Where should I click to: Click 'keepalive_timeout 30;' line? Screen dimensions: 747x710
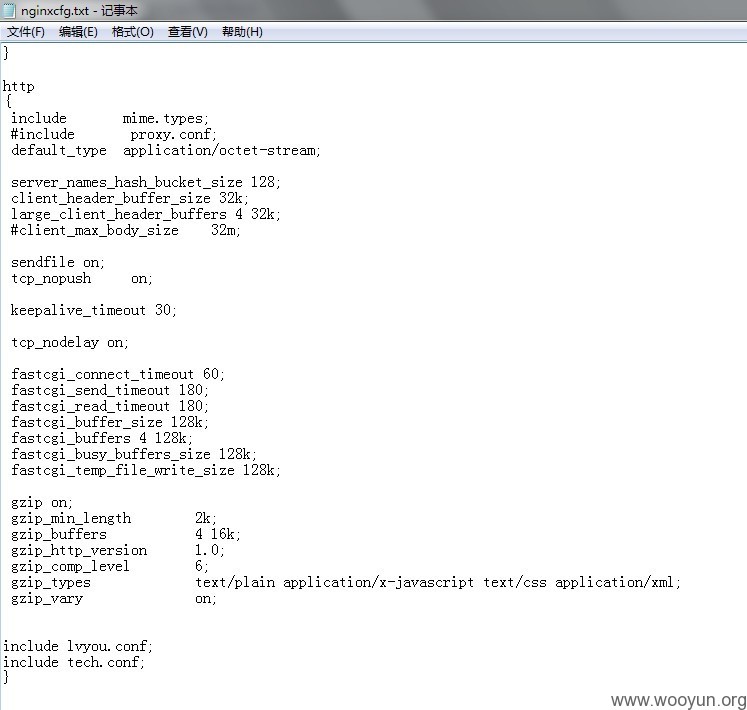[94, 310]
